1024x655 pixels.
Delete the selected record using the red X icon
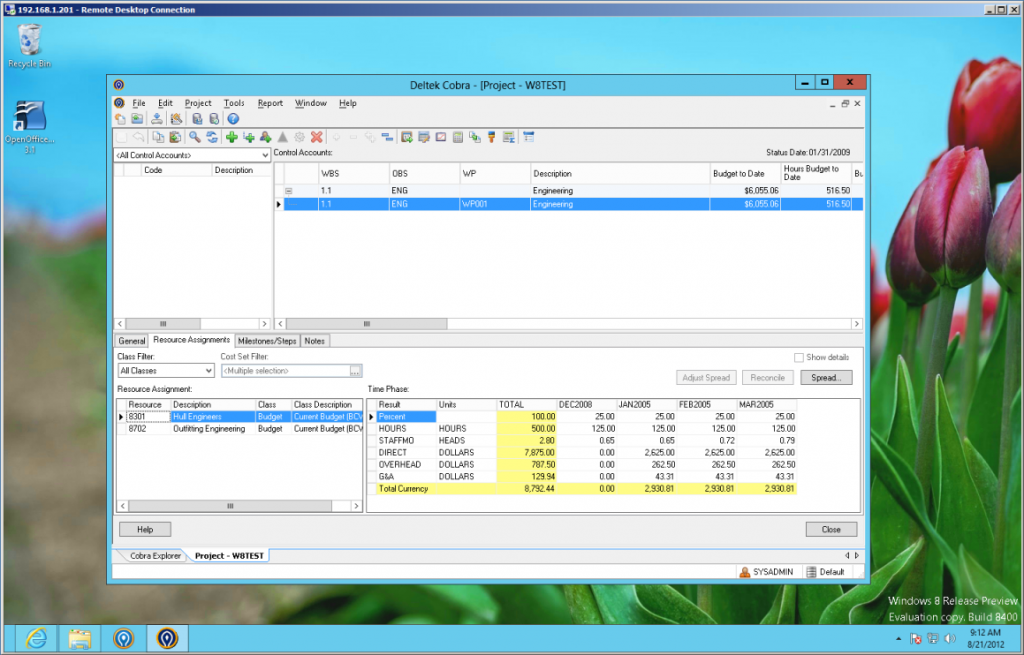[316, 137]
